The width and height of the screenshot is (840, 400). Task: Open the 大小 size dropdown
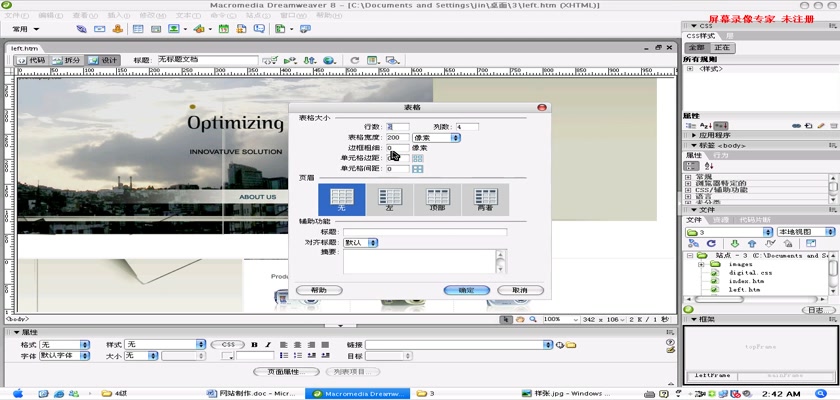141,356
